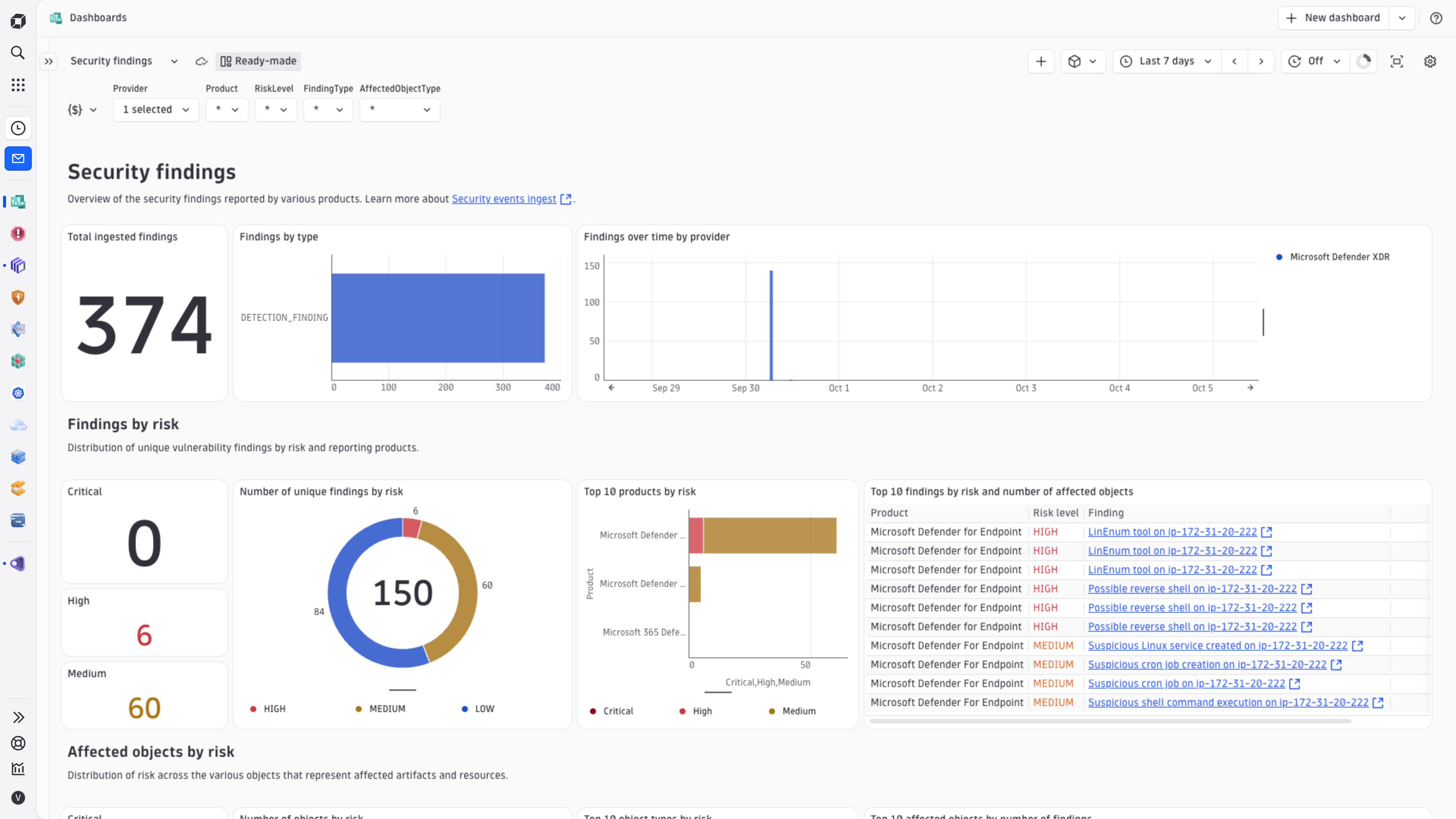The width and height of the screenshot is (1456, 819).
Task: Open the orange shield with lightning app
Action: pyautogui.click(x=18, y=297)
